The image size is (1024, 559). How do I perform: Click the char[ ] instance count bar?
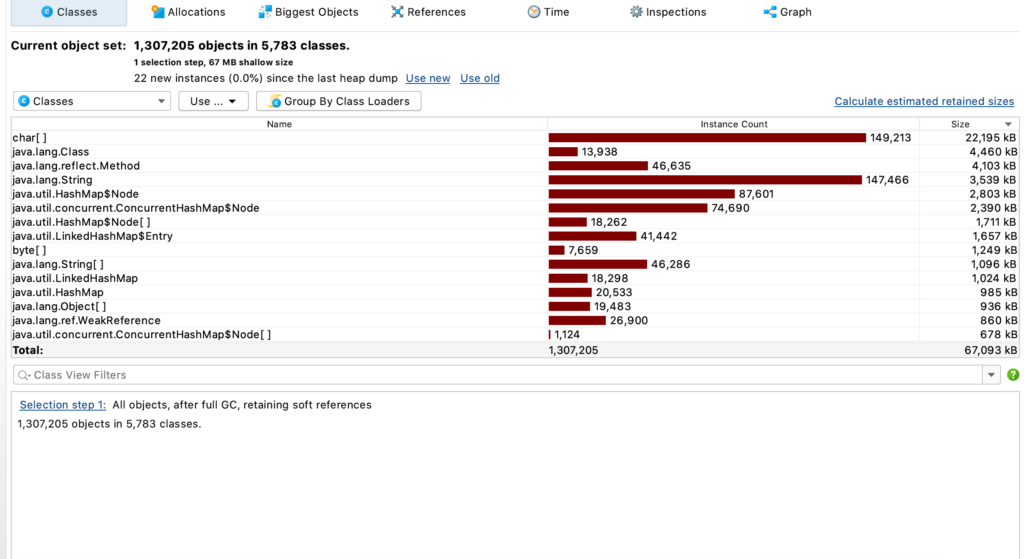point(706,138)
